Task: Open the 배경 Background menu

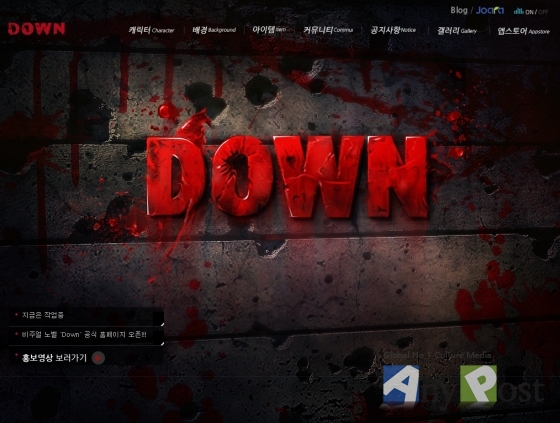Action: tap(214, 30)
